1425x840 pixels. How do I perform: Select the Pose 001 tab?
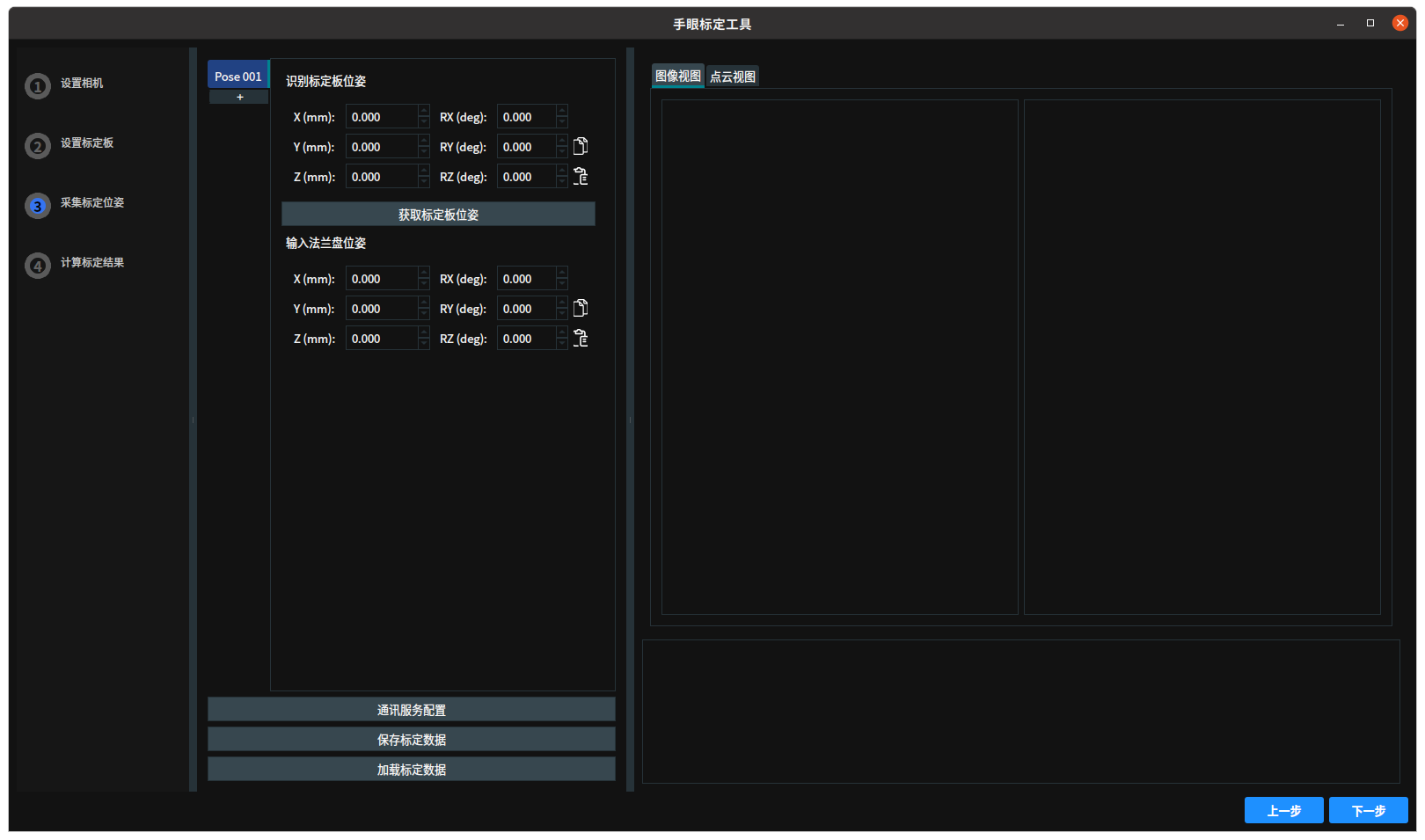pos(238,76)
